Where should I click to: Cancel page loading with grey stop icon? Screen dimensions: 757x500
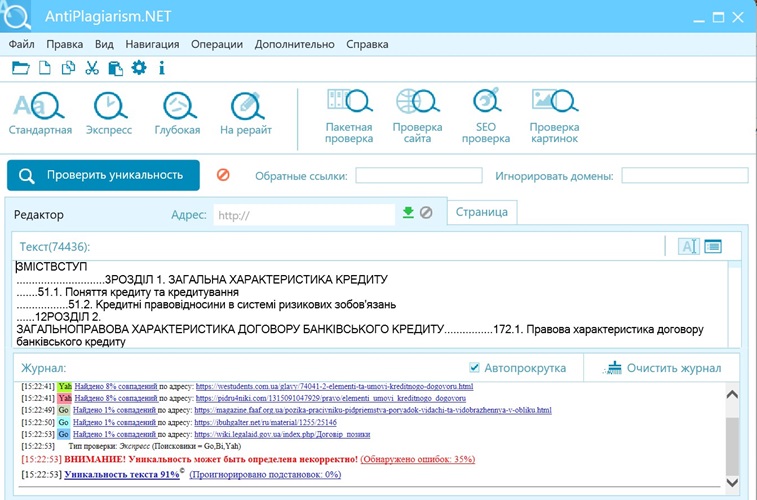pyautogui.click(x=426, y=212)
